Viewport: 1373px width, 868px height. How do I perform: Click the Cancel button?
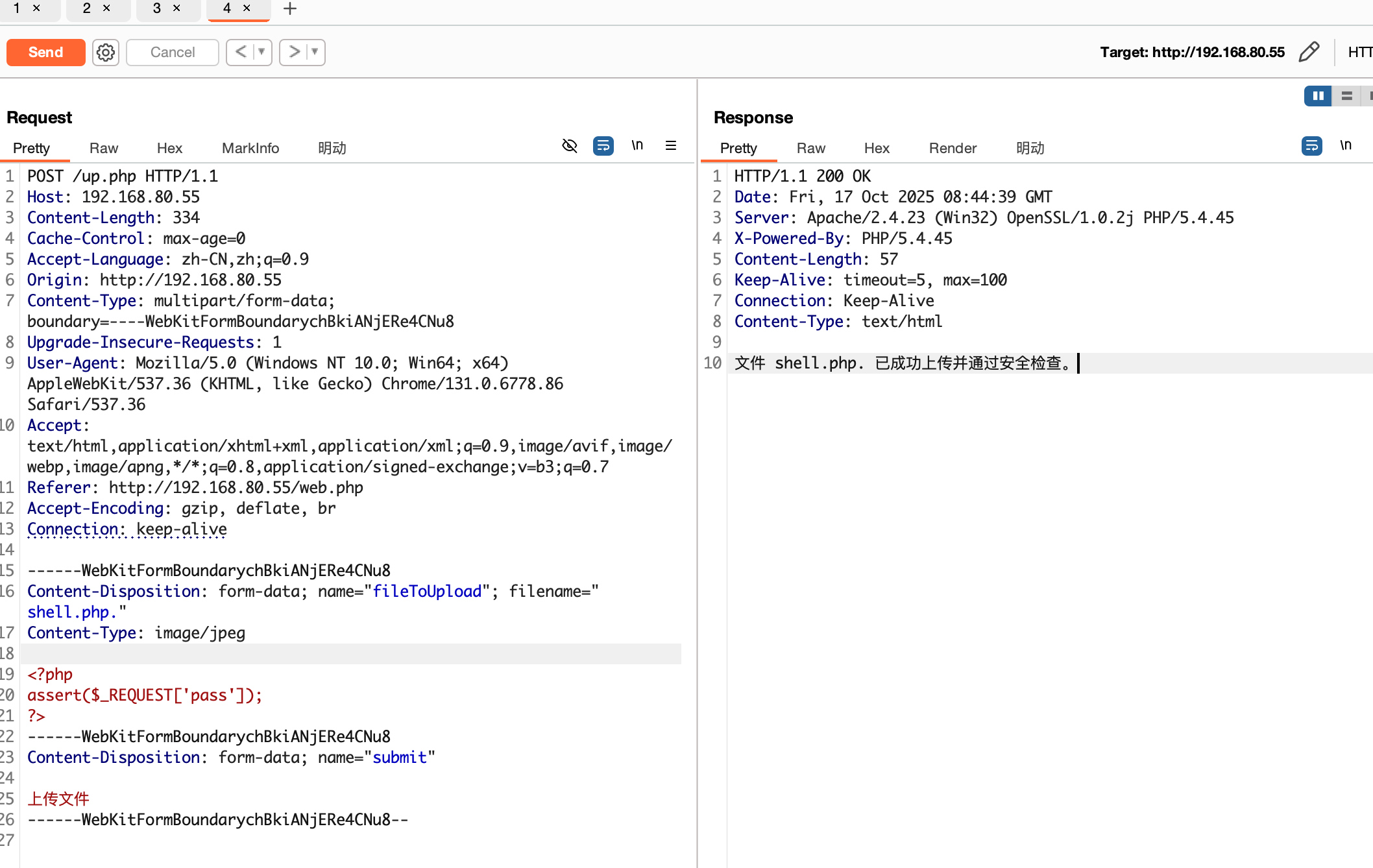point(172,53)
